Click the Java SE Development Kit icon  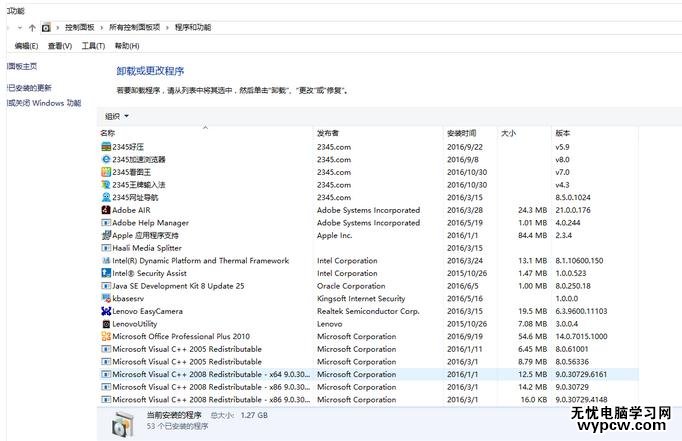(106, 286)
